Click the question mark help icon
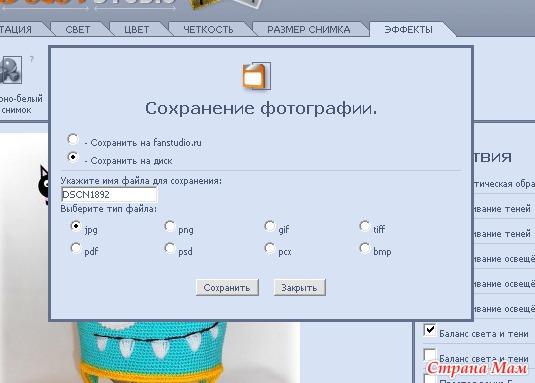 coord(32,59)
